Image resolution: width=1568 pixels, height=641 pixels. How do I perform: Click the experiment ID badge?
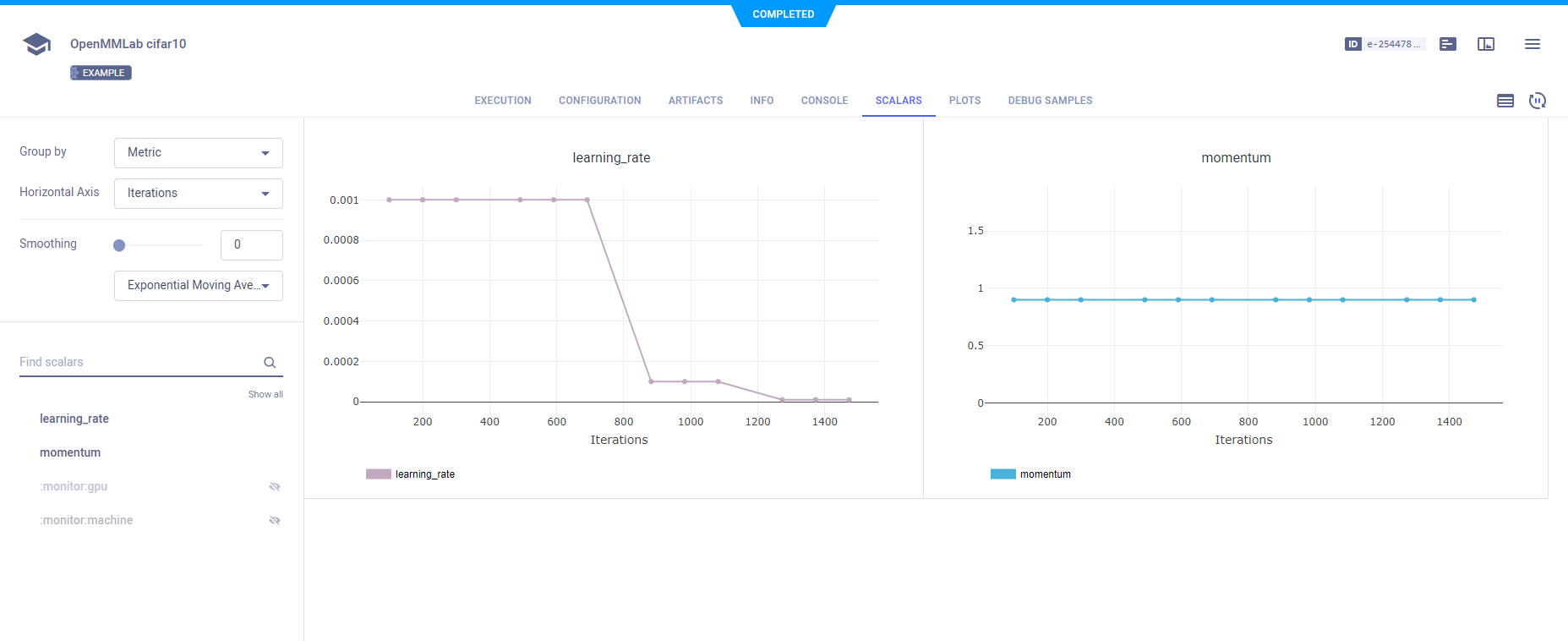(x=1384, y=44)
